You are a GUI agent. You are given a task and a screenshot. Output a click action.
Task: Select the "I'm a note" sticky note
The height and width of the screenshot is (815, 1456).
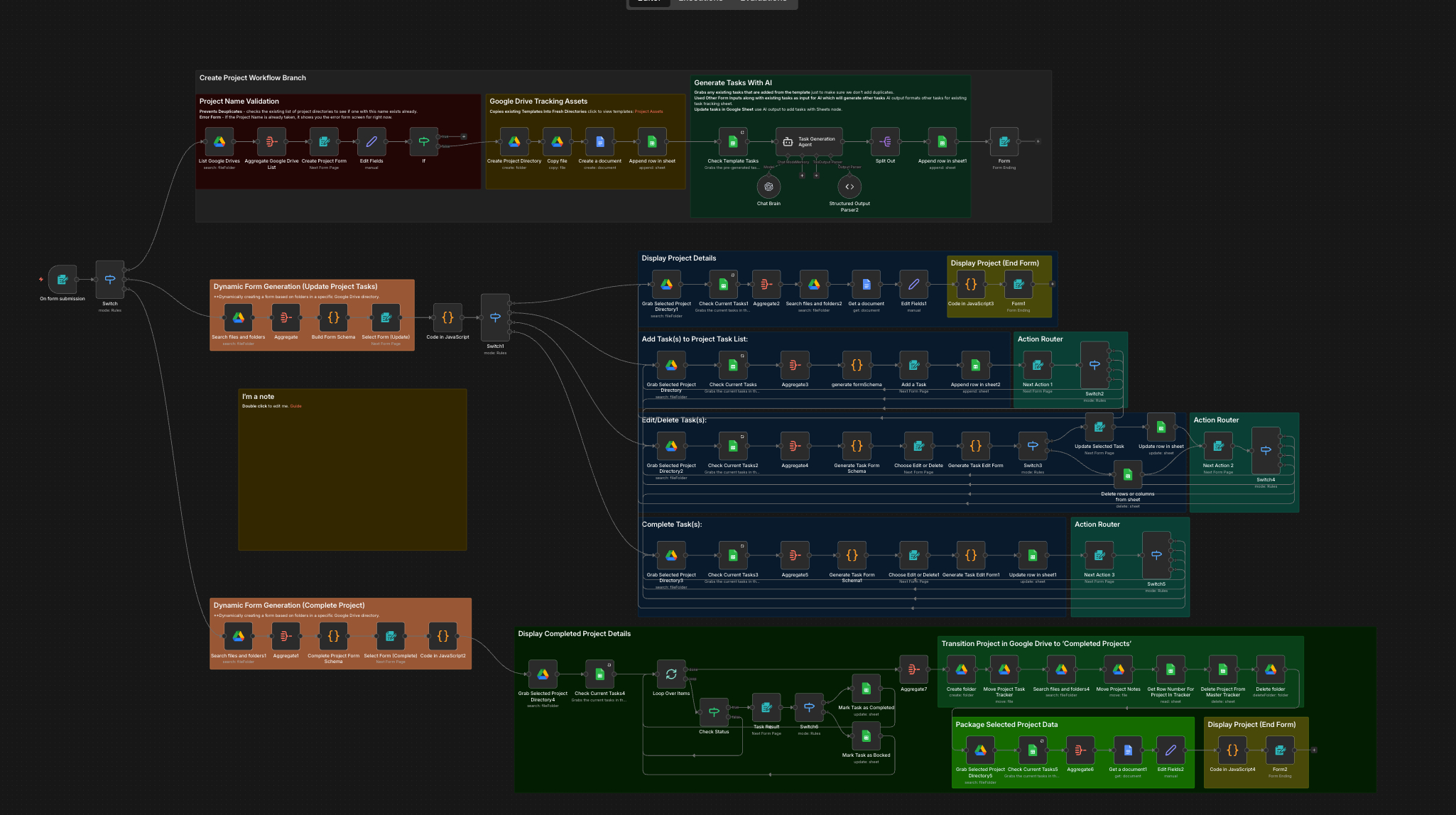tap(352, 469)
